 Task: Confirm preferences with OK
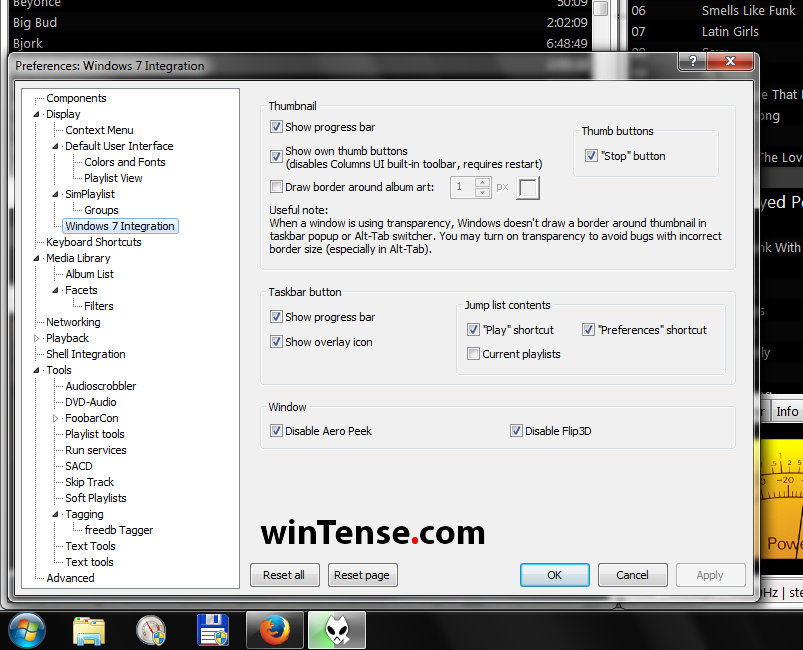click(555, 575)
